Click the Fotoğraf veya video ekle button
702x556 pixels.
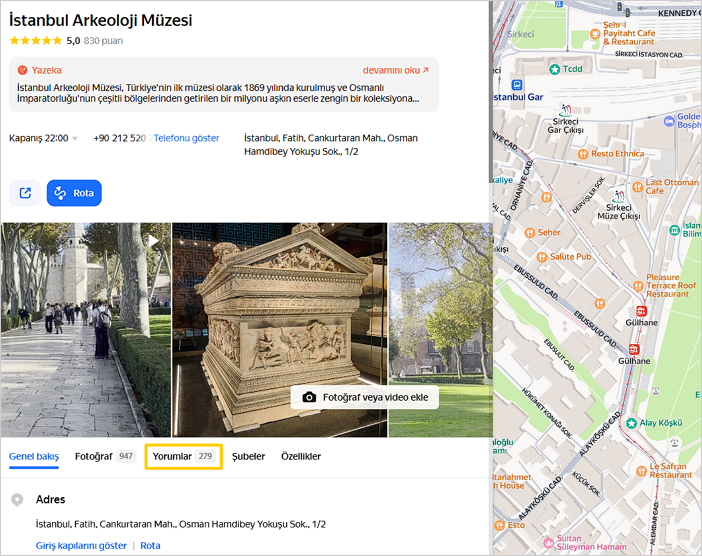tap(365, 397)
